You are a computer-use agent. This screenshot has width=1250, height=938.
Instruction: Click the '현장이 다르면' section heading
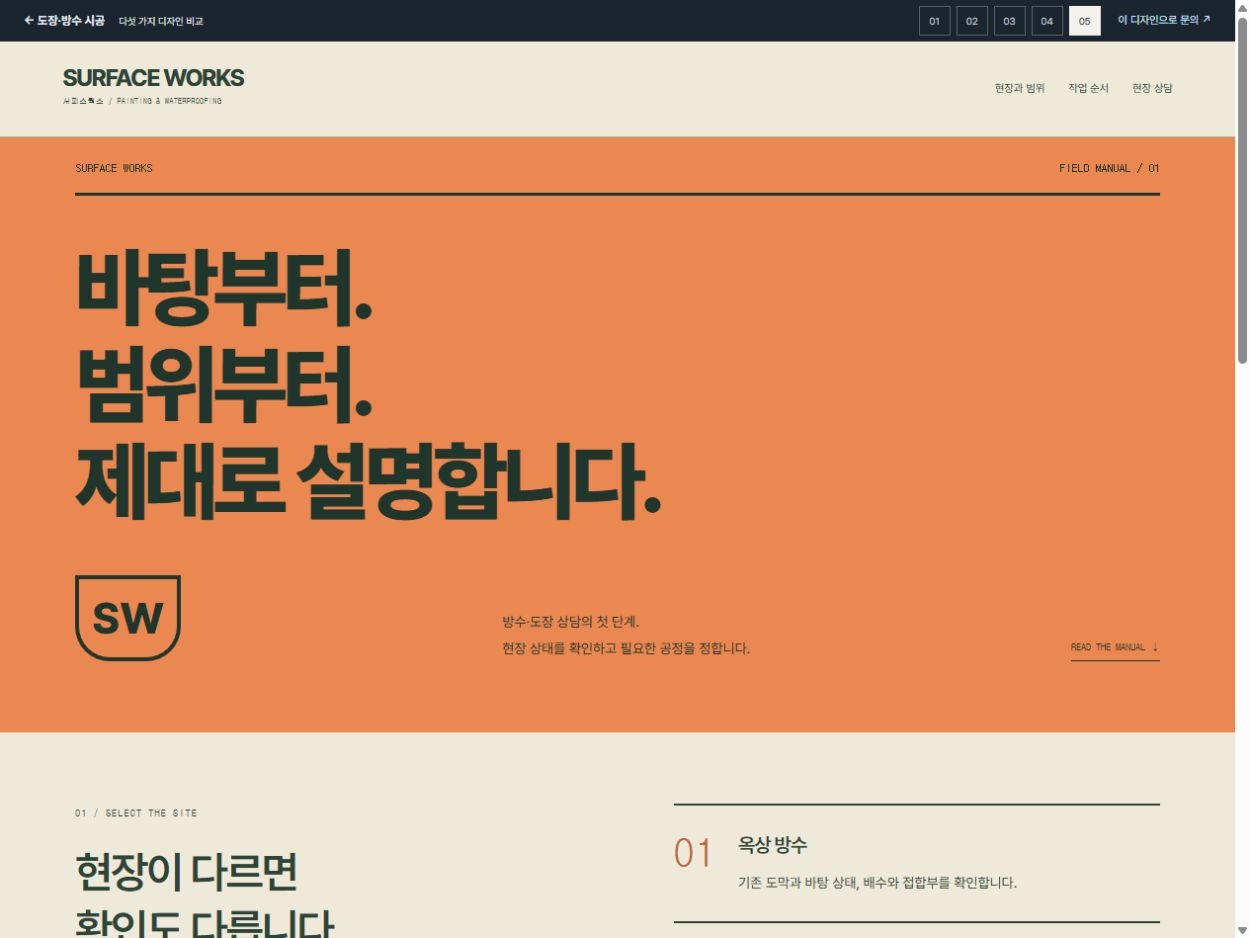click(x=186, y=873)
